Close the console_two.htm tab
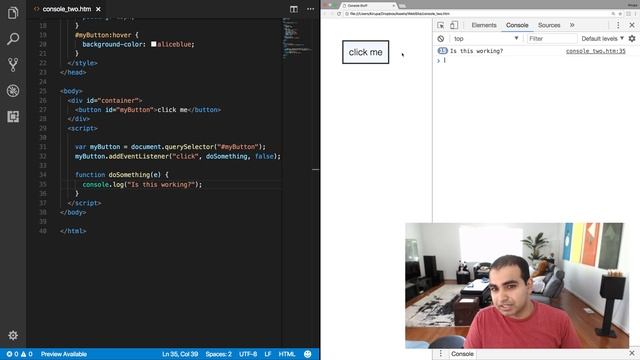The width and height of the screenshot is (640, 360). 98,9
